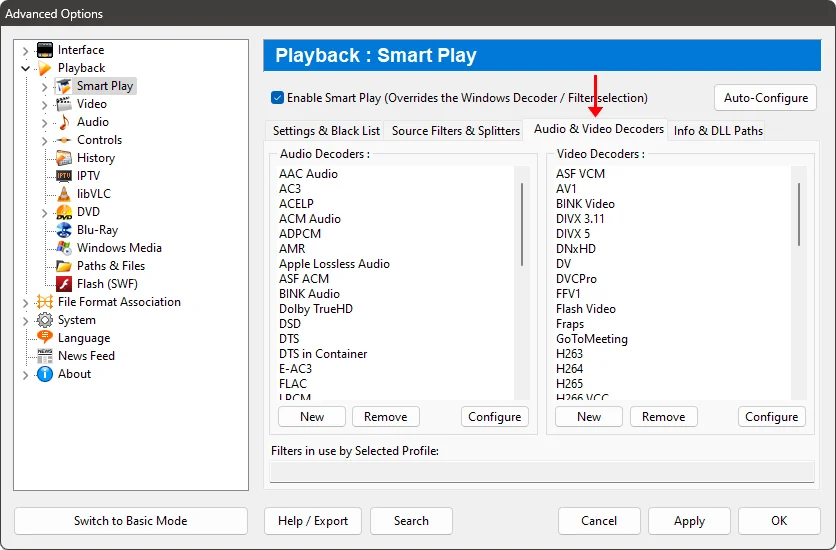Click the History picture icon
Screen dimensions: 836x550
coord(64,158)
